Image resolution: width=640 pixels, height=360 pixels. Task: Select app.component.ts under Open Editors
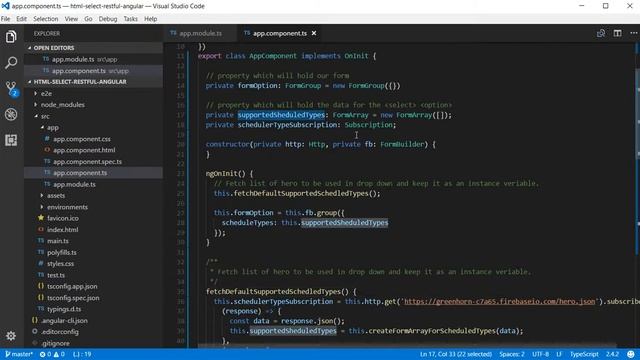click(x=93, y=71)
